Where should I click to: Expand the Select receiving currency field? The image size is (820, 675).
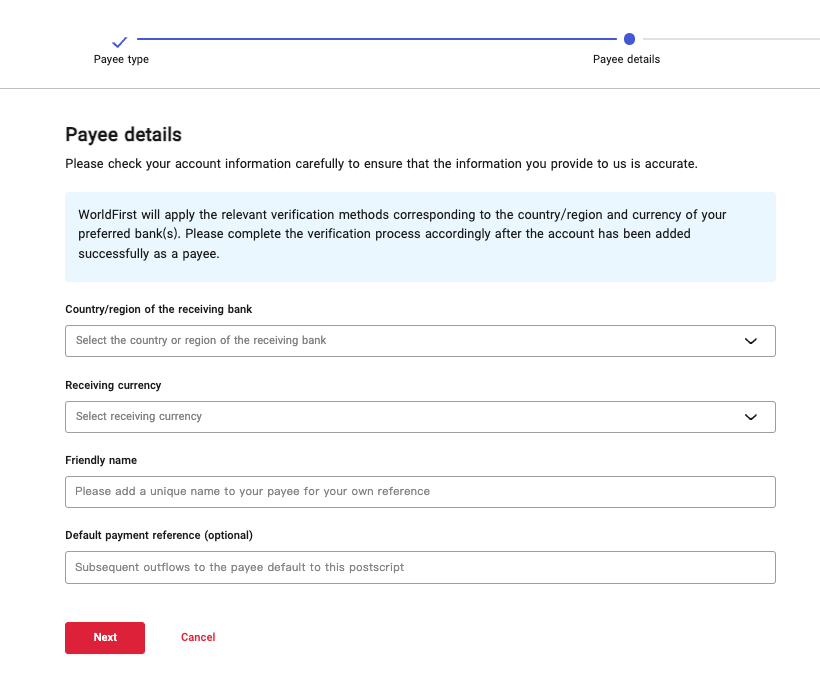pyautogui.click(x=420, y=417)
